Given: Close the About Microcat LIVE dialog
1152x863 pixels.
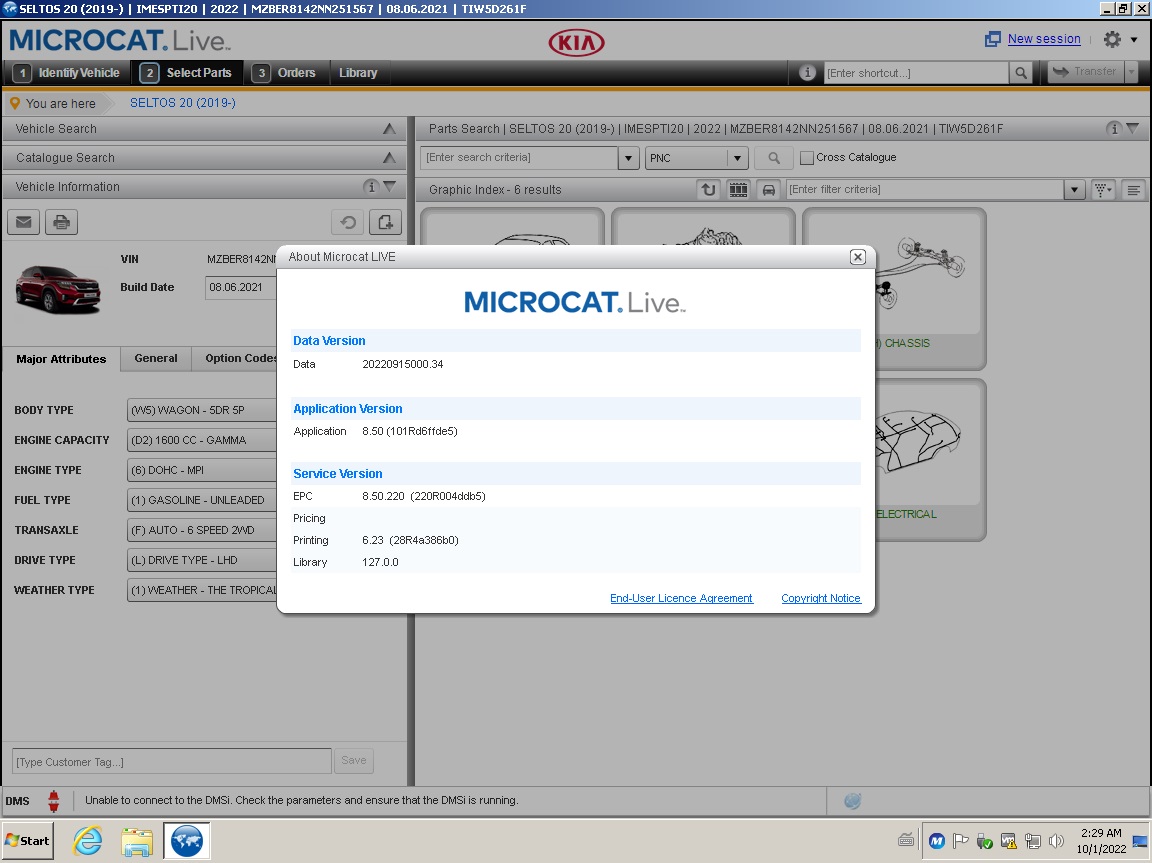Looking at the screenshot, I should pos(857,257).
